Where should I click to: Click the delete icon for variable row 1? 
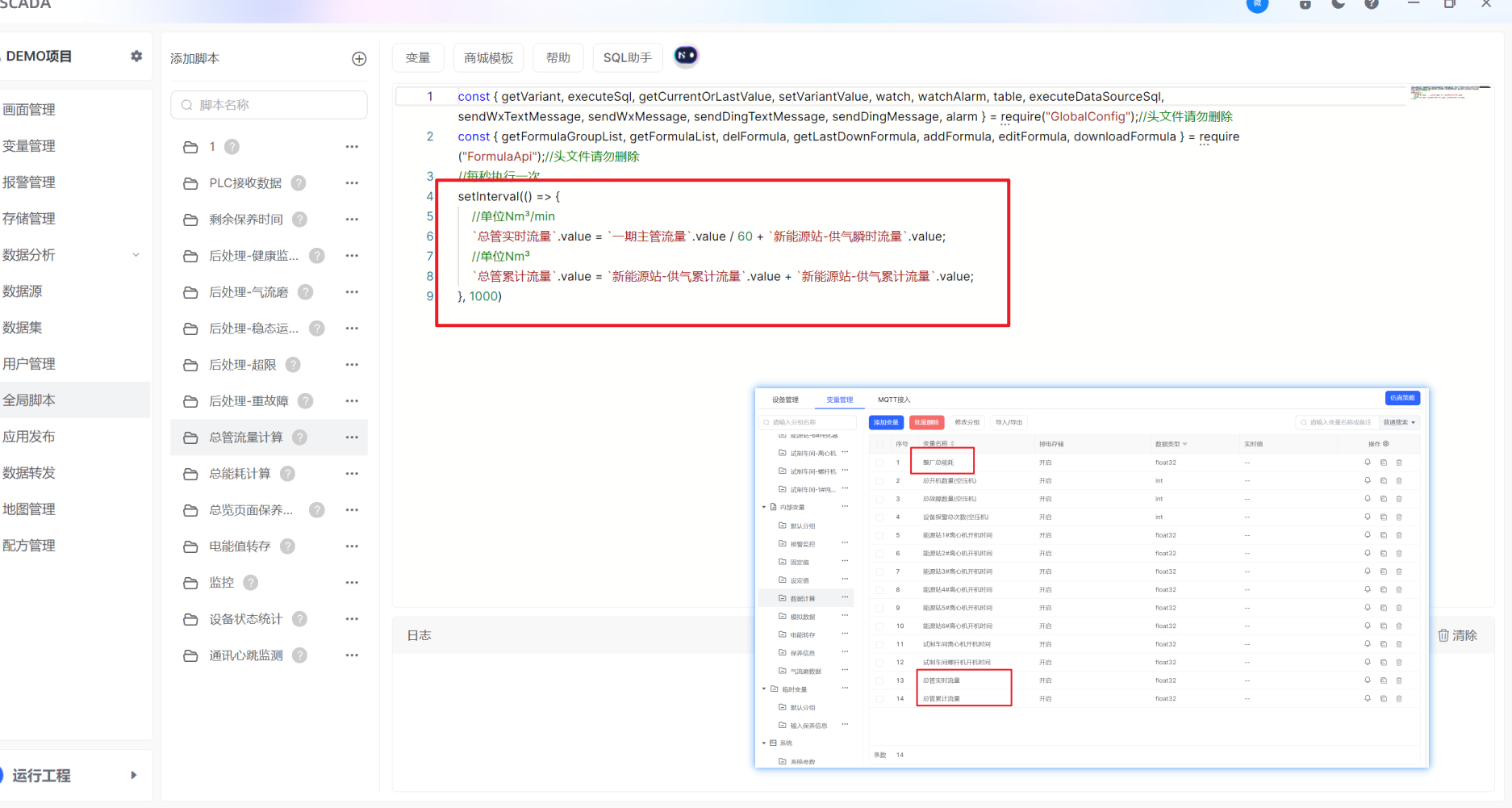coord(1399,463)
